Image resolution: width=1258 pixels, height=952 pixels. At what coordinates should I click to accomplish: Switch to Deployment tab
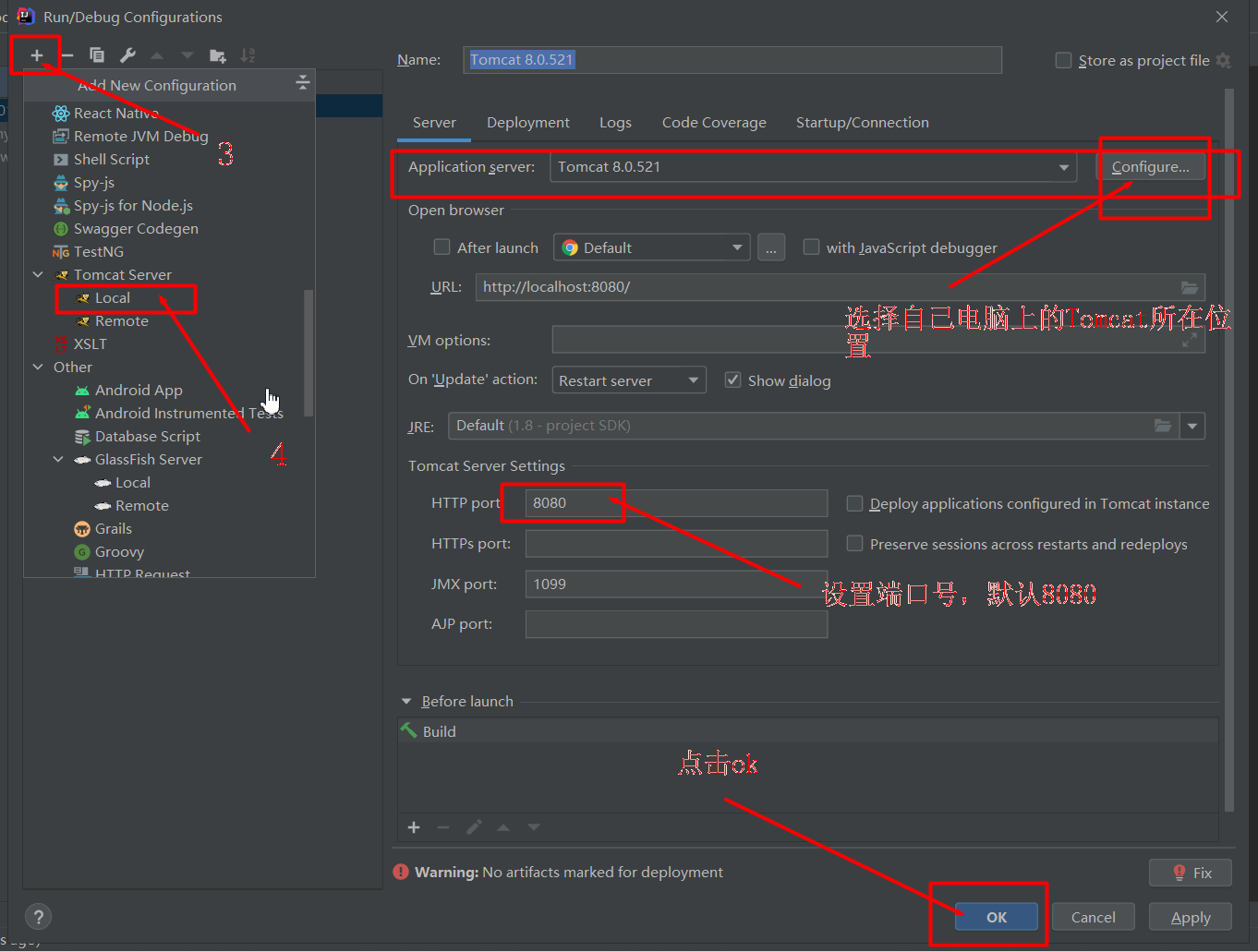click(x=528, y=123)
